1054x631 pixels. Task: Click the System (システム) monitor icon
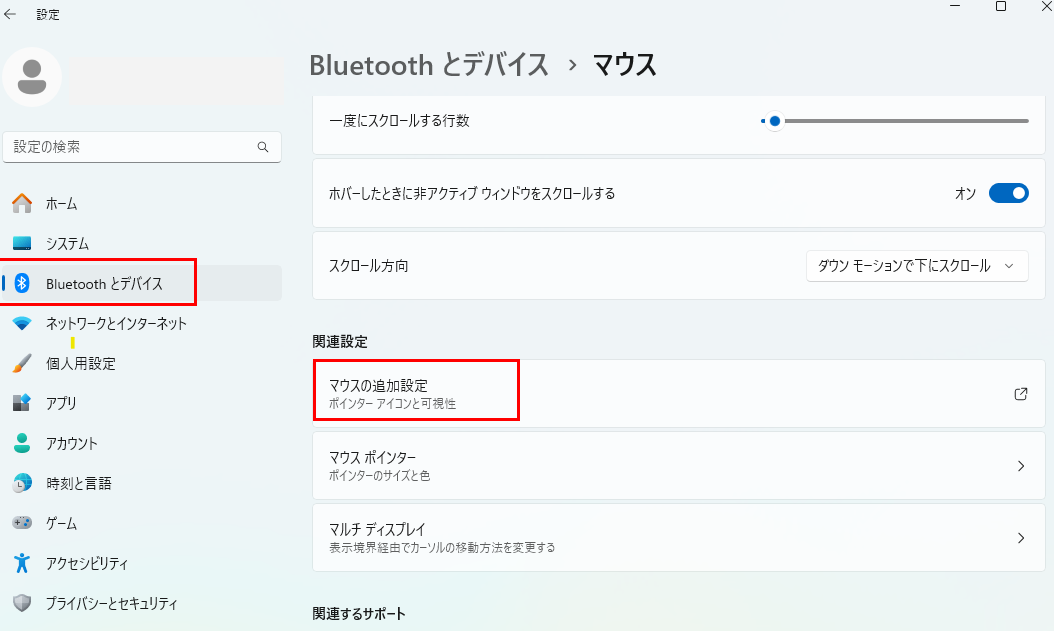pyautogui.click(x=22, y=244)
